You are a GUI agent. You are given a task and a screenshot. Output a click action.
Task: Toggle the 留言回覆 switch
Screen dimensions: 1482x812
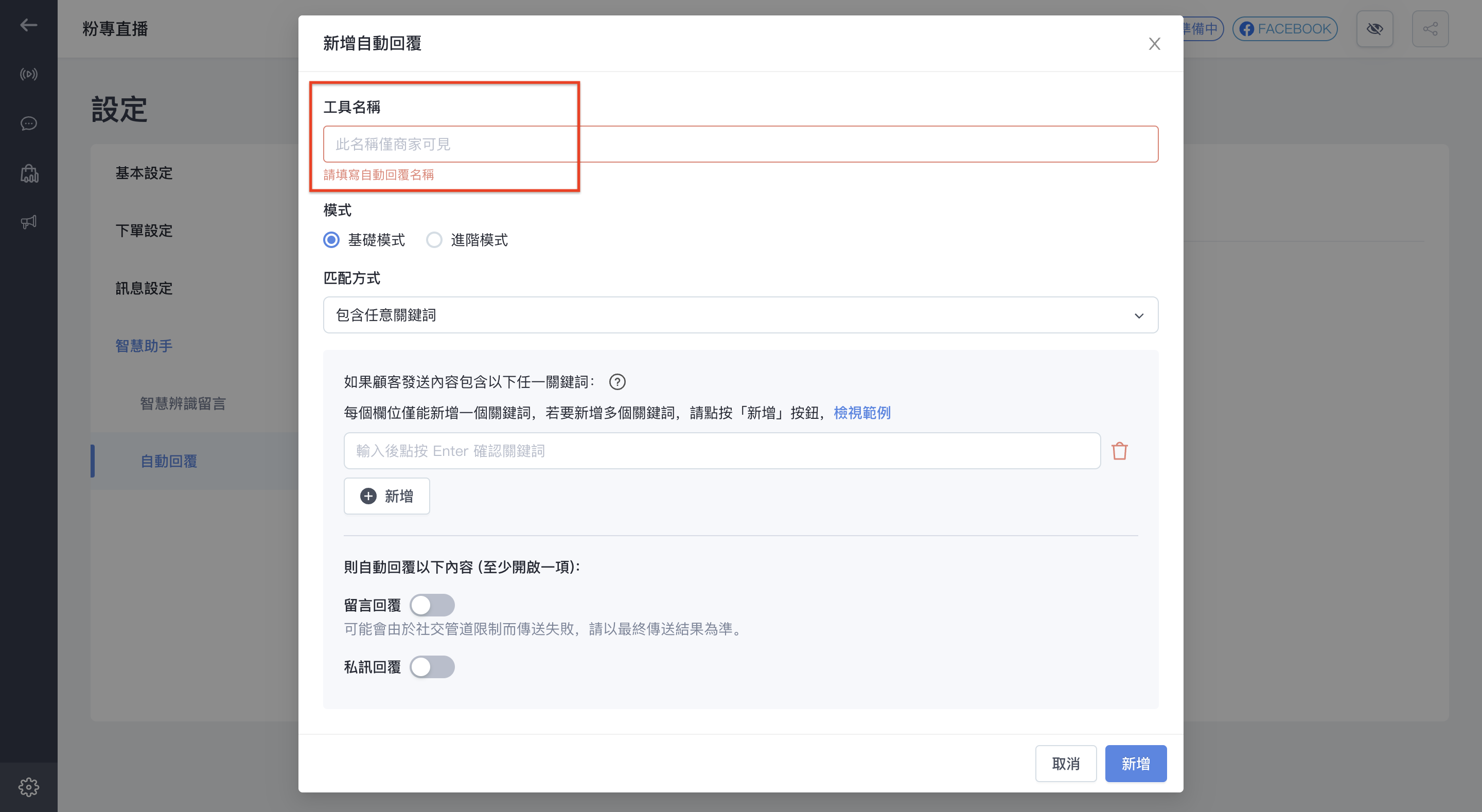click(432, 606)
